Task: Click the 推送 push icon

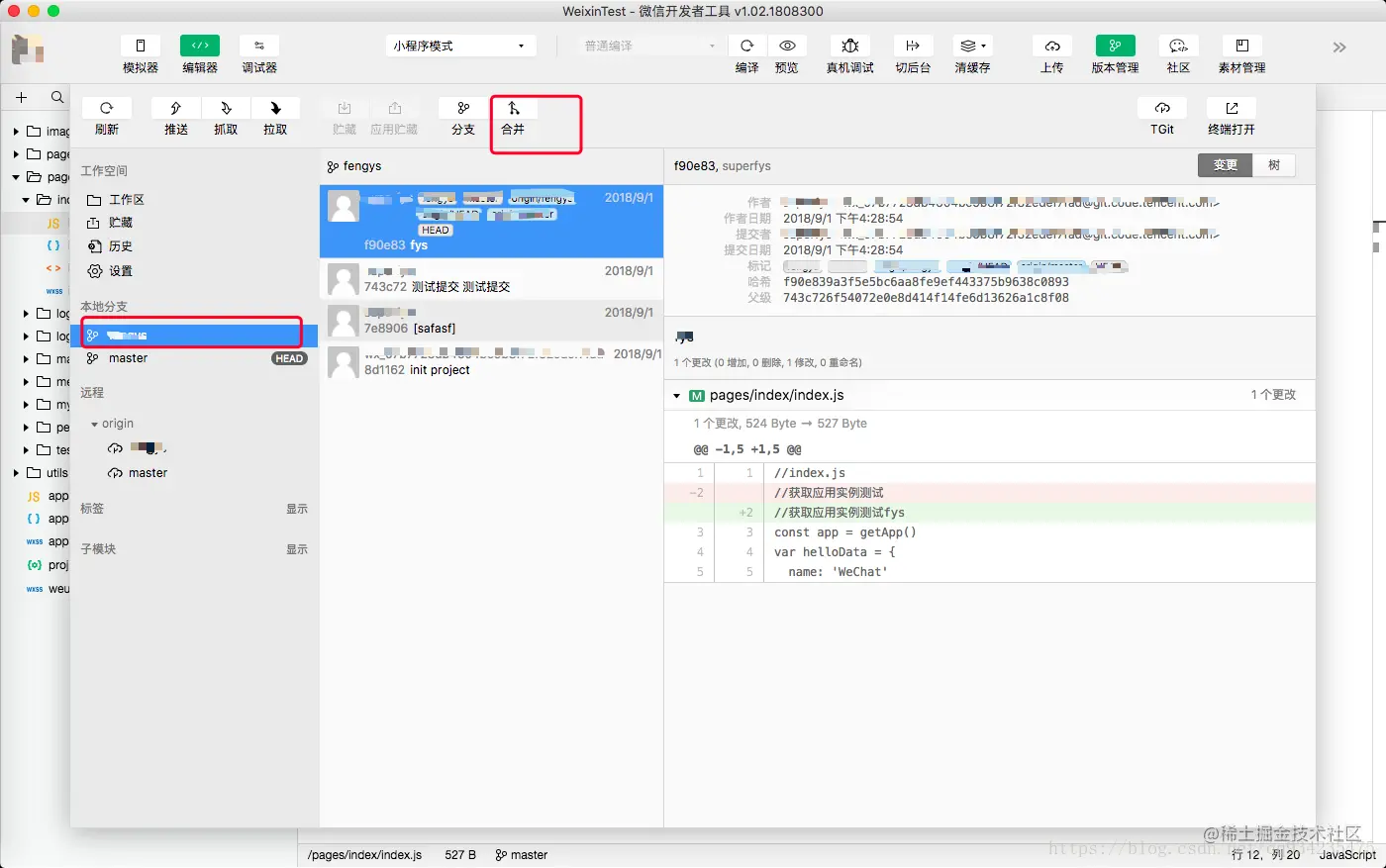Action: [176, 108]
